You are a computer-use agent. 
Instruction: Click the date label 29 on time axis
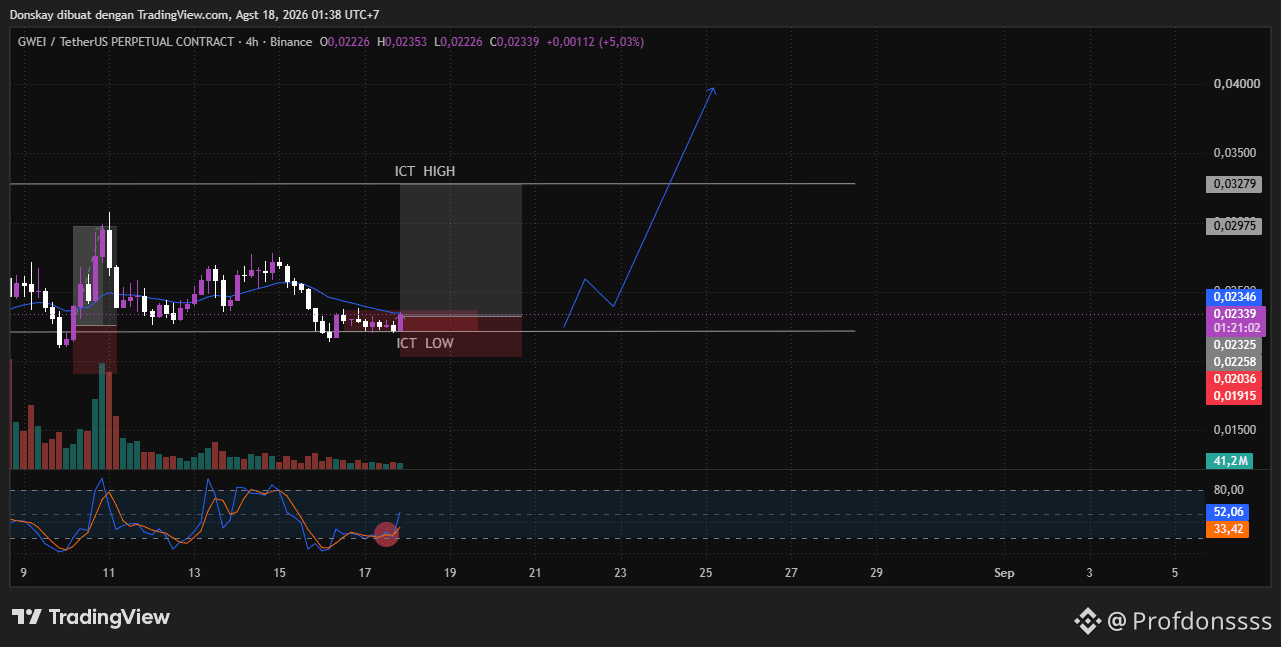877,573
